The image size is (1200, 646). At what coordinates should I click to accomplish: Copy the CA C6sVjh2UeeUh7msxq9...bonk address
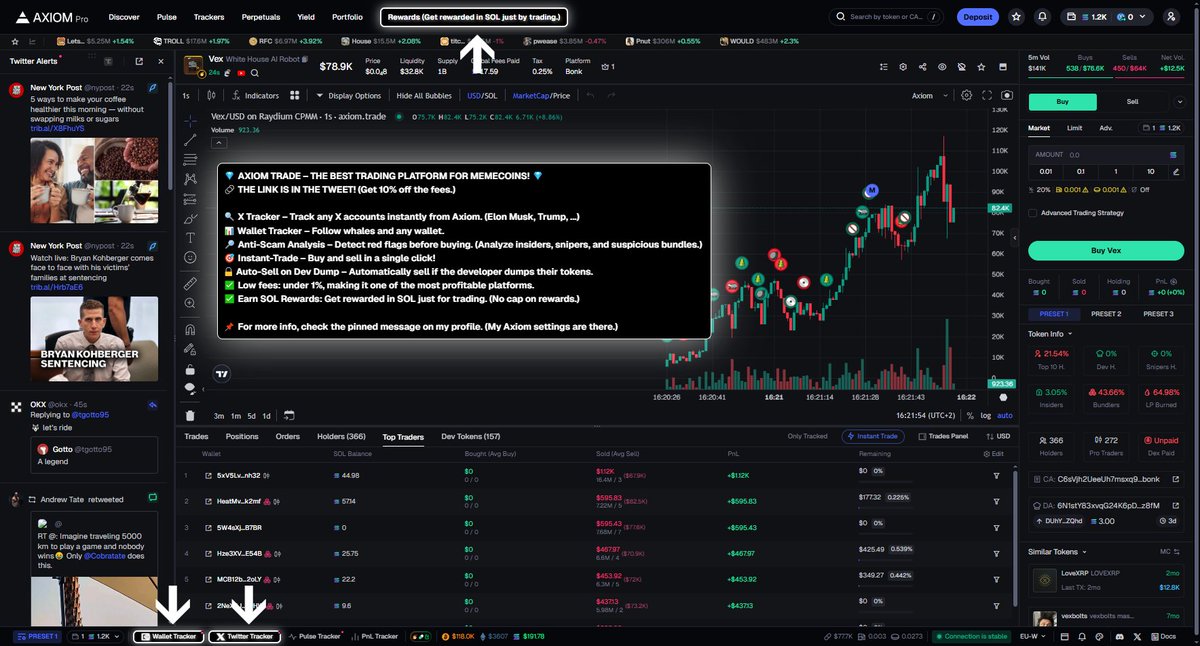coord(1103,480)
